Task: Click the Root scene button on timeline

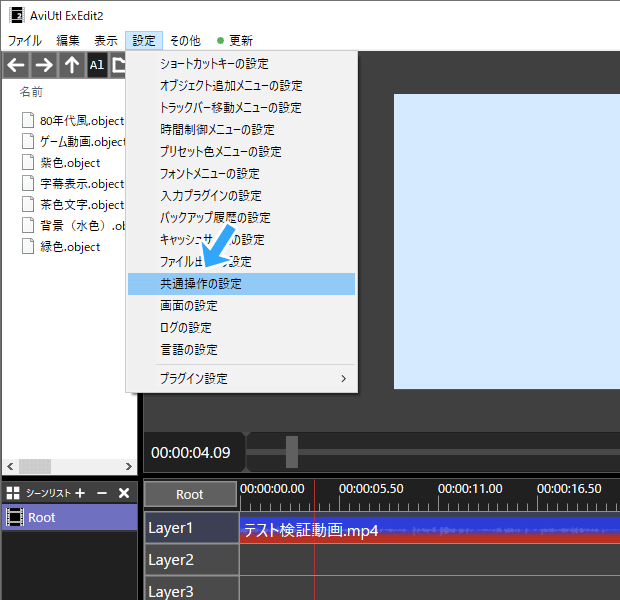Action: point(190,494)
